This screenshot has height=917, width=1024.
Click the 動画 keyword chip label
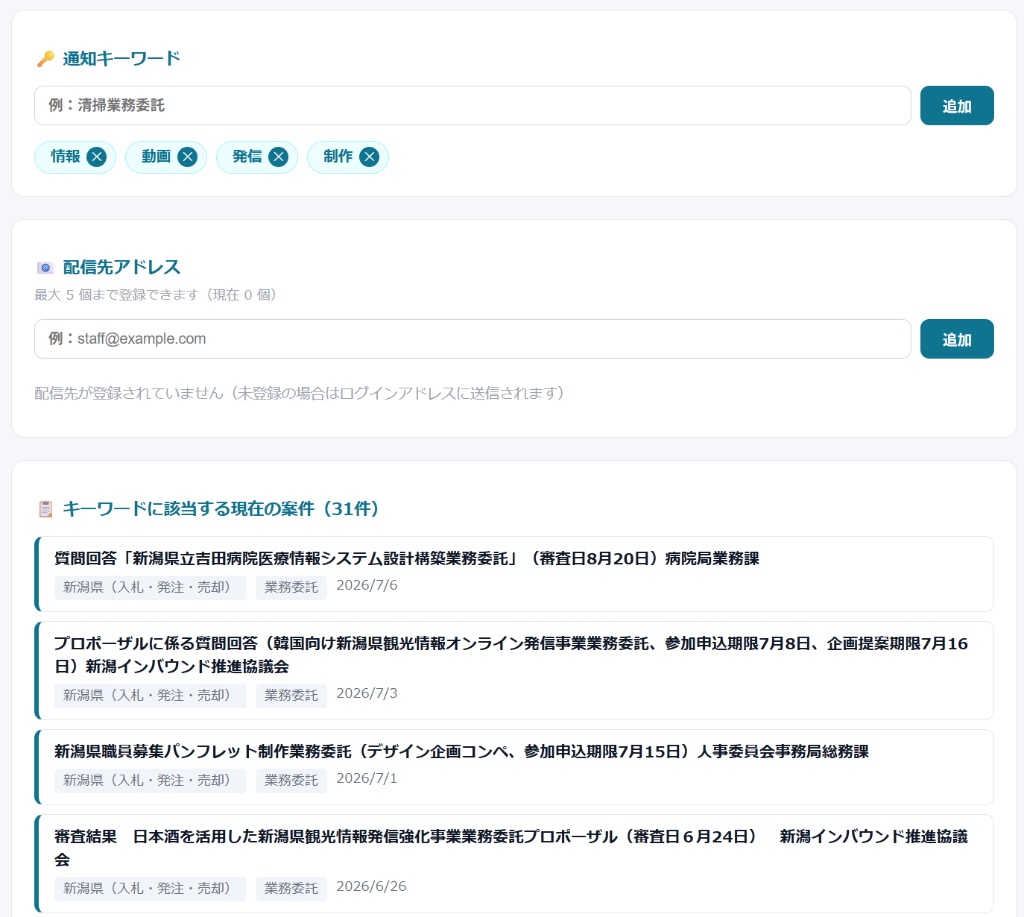pos(156,157)
